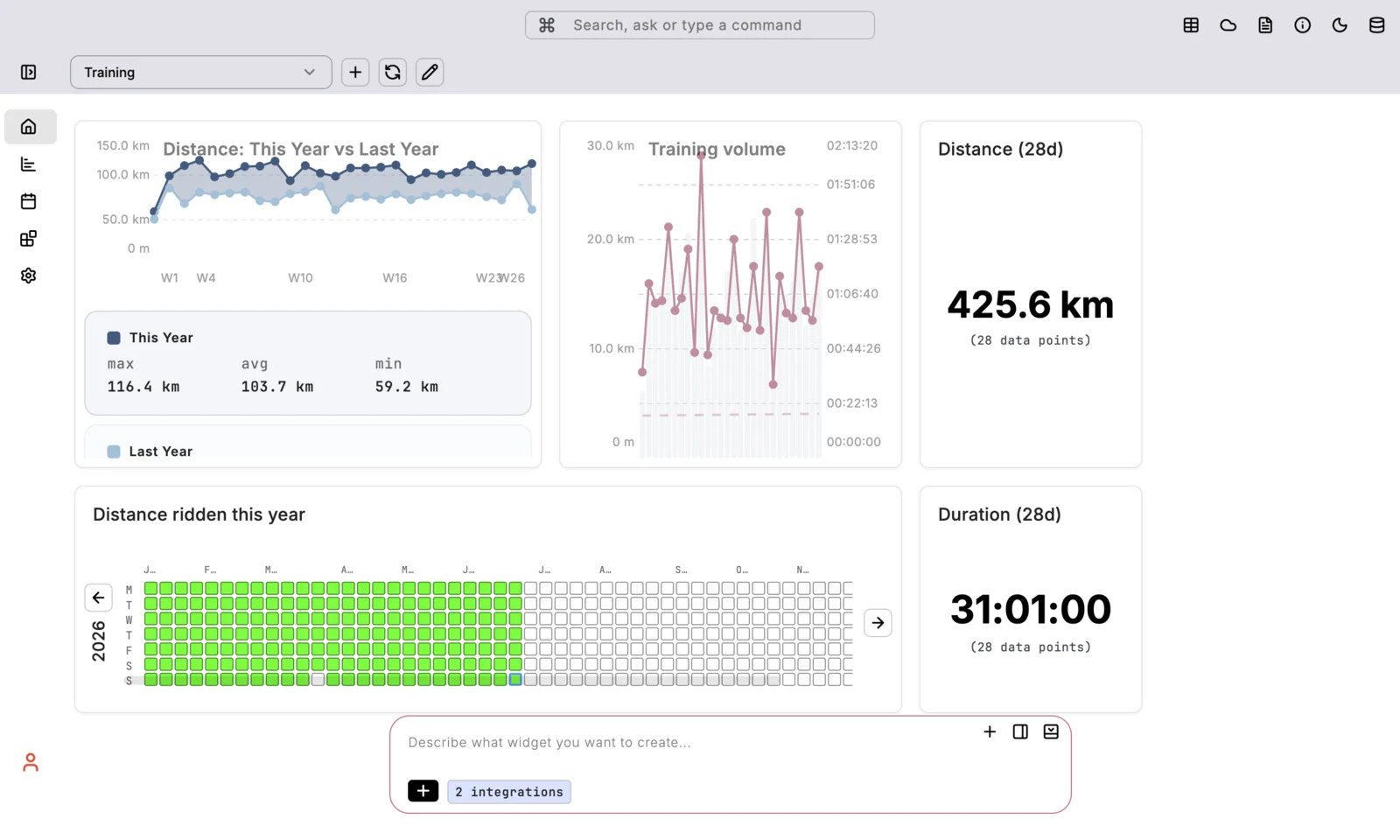1400x840 pixels.
Task: Edit dashboard with pencil icon
Action: (x=430, y=72)
